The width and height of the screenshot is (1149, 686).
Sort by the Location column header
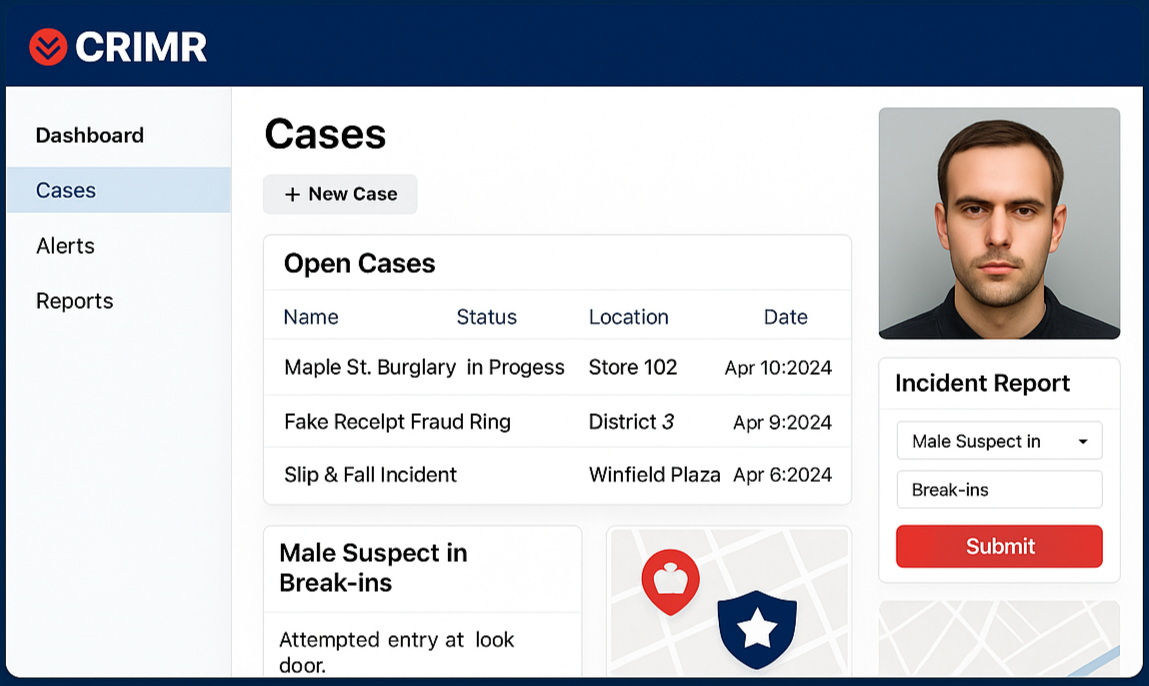[x=629, y=317]
